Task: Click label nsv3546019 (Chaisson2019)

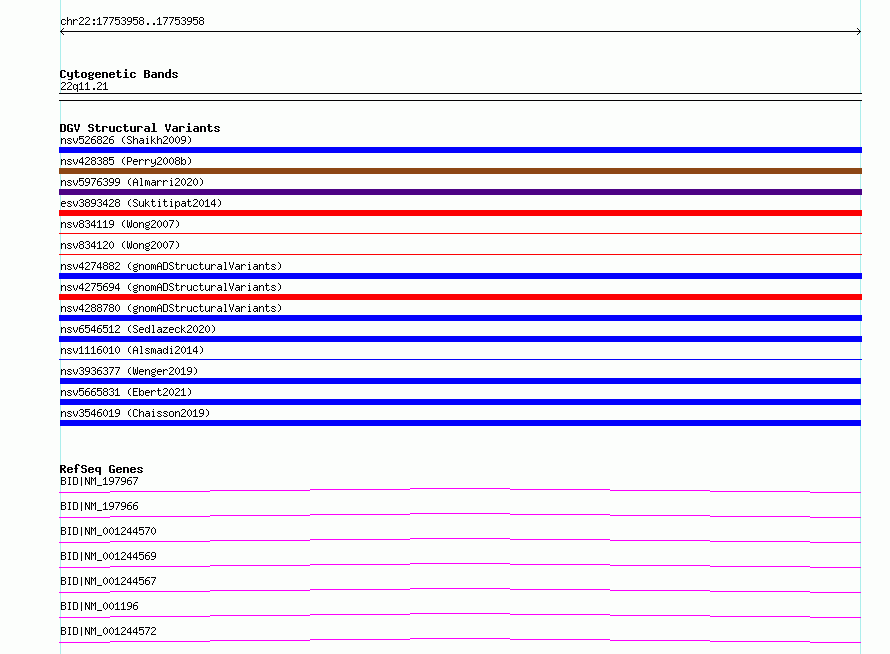Action: point(135,413)
